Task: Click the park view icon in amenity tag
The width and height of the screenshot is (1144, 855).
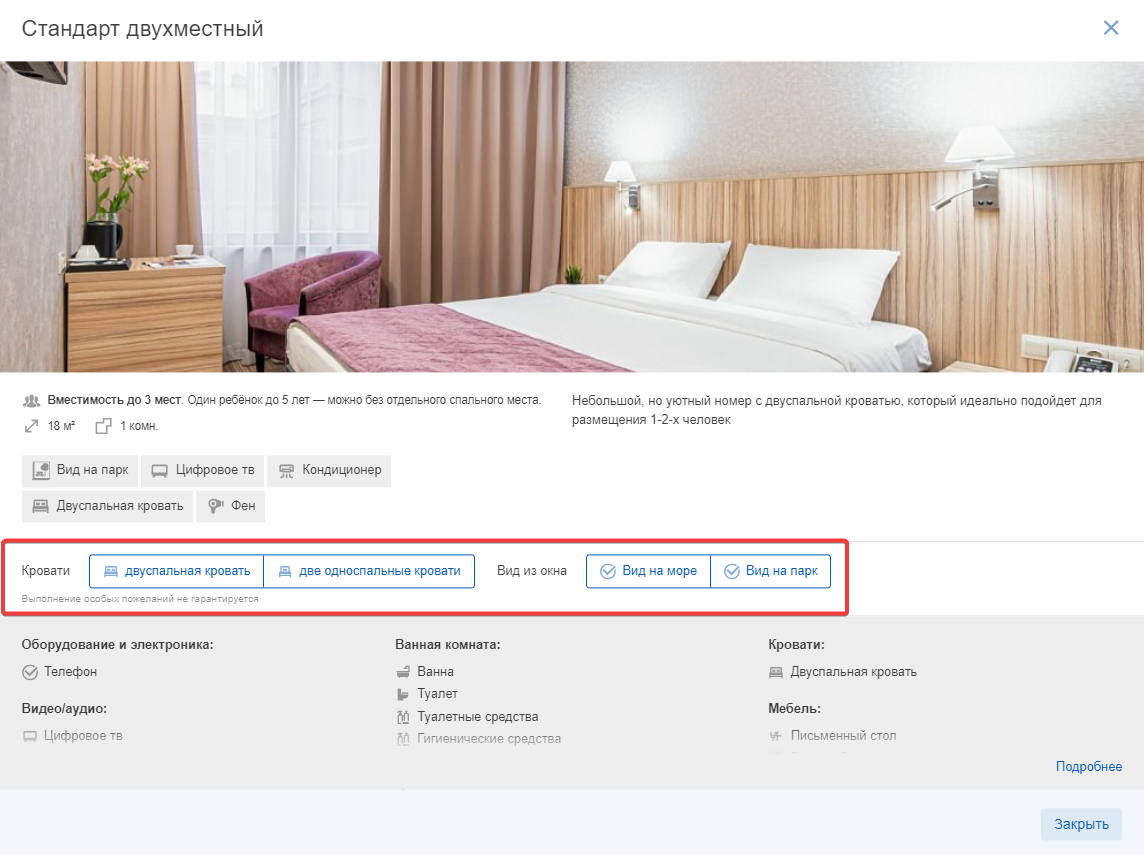Action: pos(41,471)
